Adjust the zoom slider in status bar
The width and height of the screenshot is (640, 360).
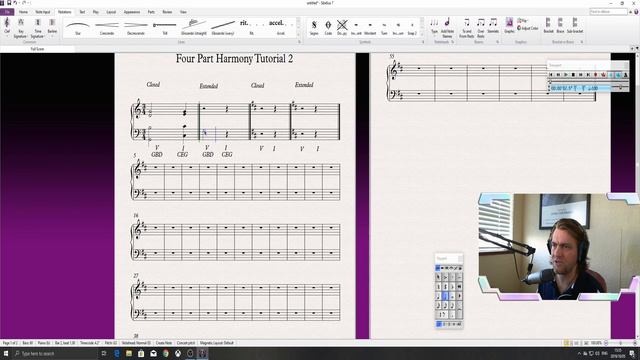coord(620,343)
